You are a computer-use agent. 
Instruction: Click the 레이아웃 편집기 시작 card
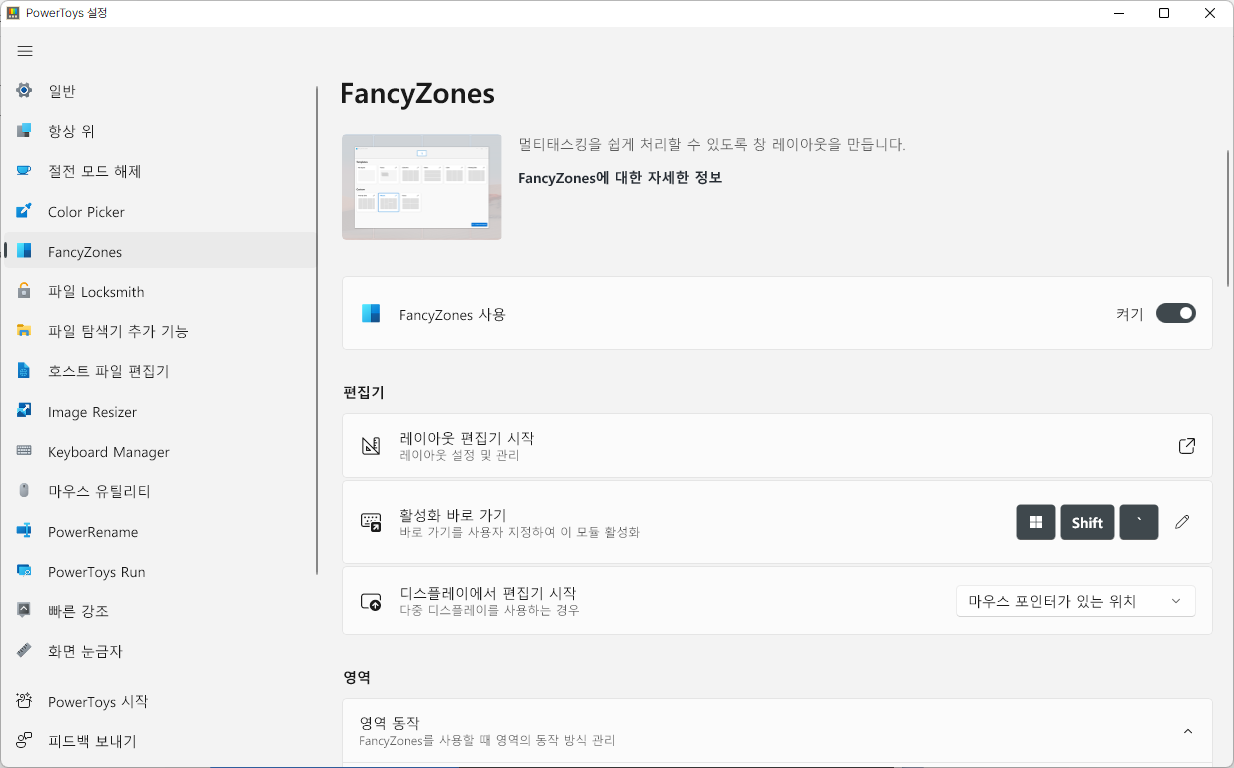click(777, 446)
